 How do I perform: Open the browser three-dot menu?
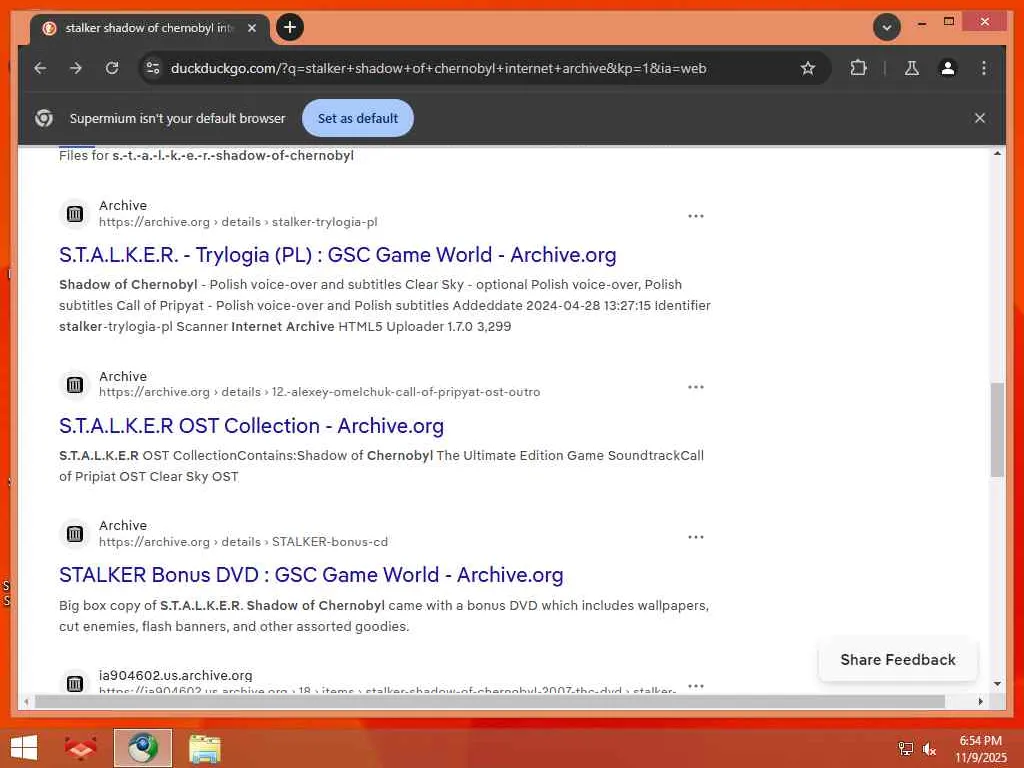[x=984, y=68]
